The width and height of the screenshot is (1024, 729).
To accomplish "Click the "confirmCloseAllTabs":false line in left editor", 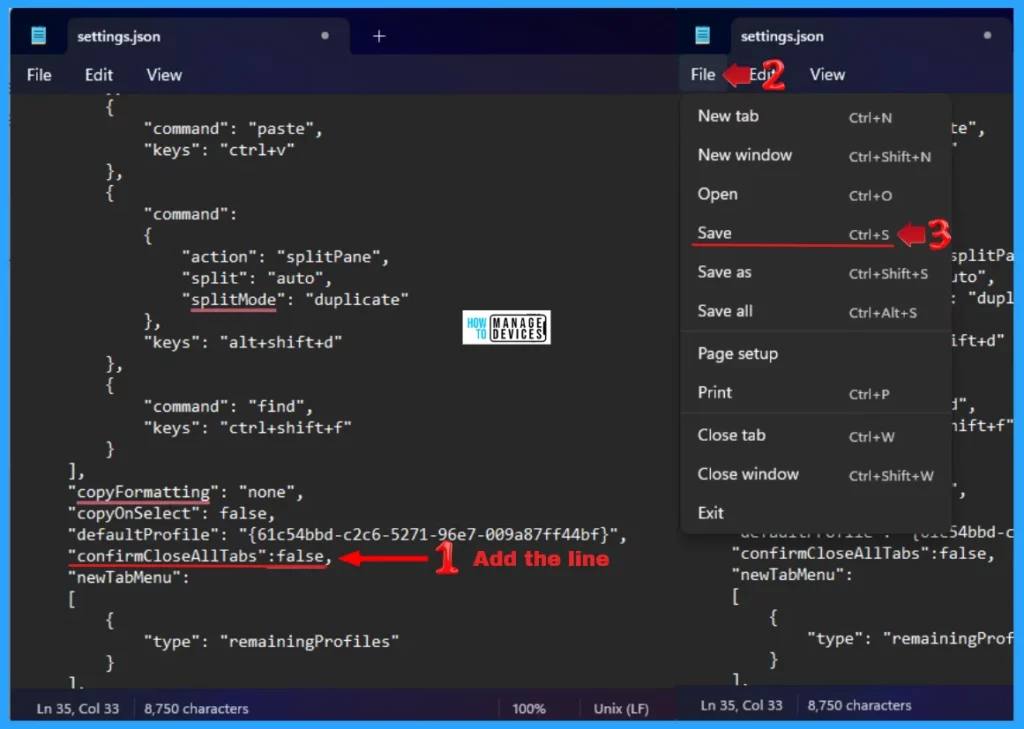I will point(200,557).
